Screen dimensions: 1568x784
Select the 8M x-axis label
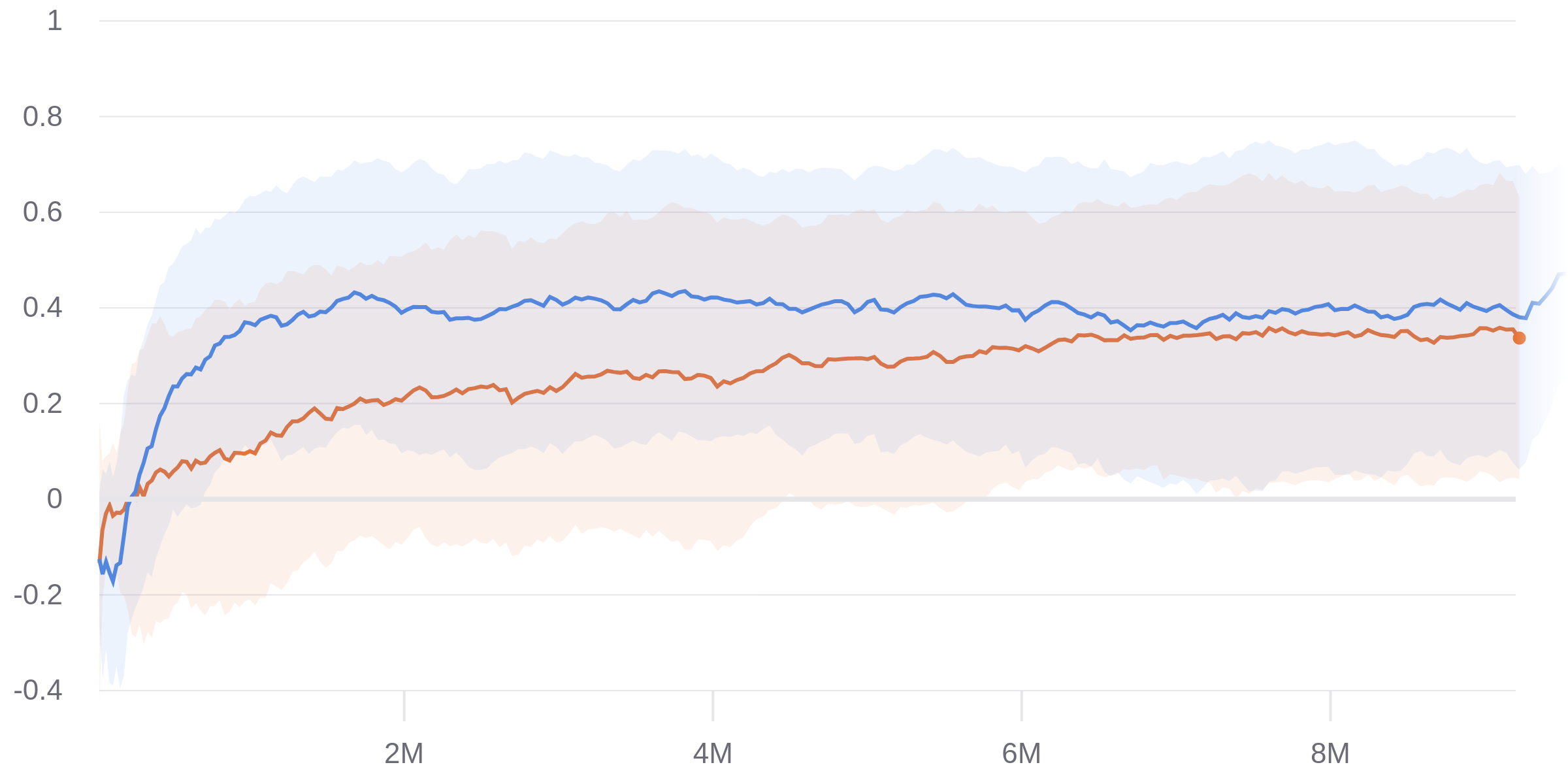(1330, 754)
